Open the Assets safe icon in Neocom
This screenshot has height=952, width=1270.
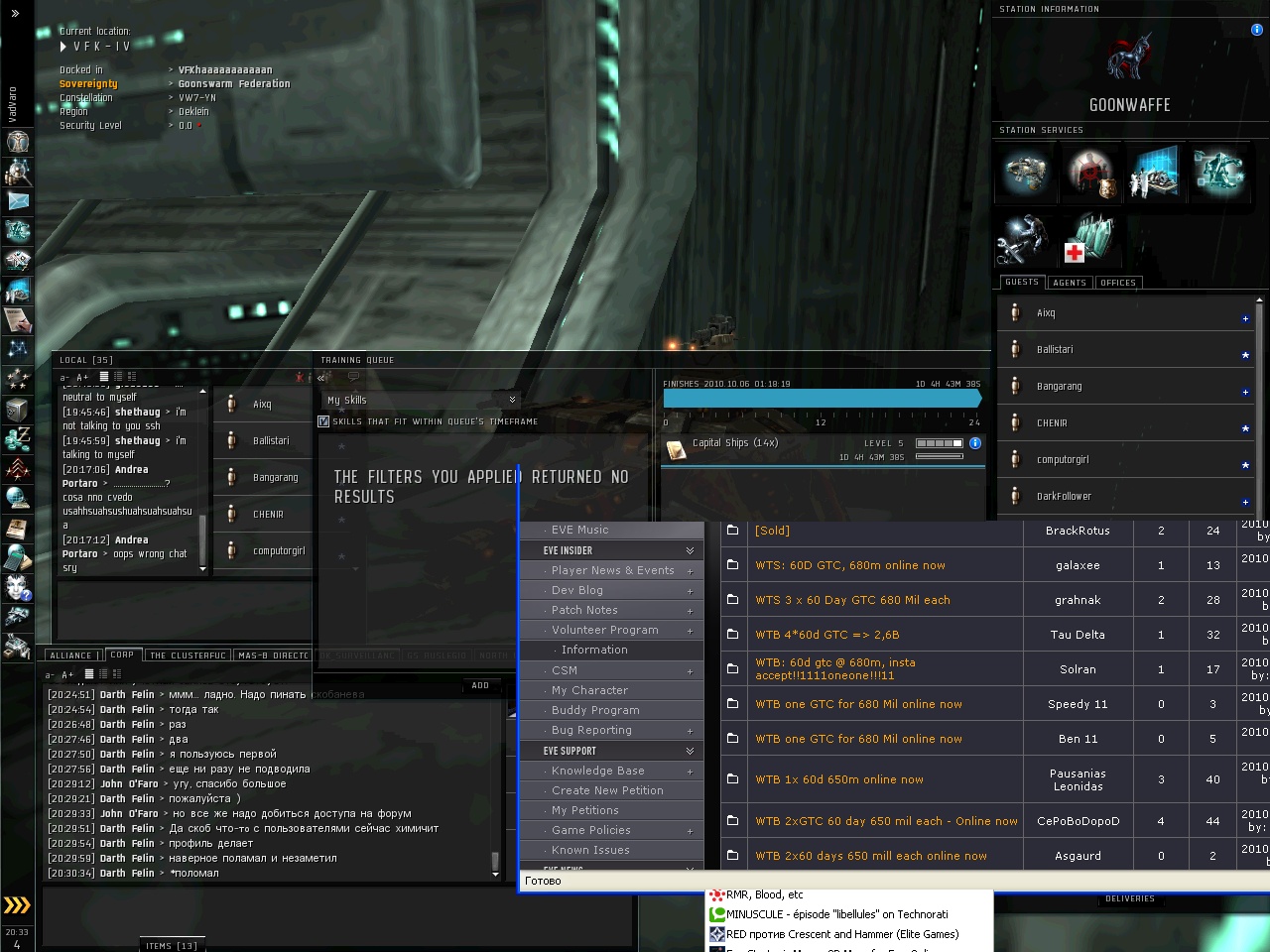[17, 410]
